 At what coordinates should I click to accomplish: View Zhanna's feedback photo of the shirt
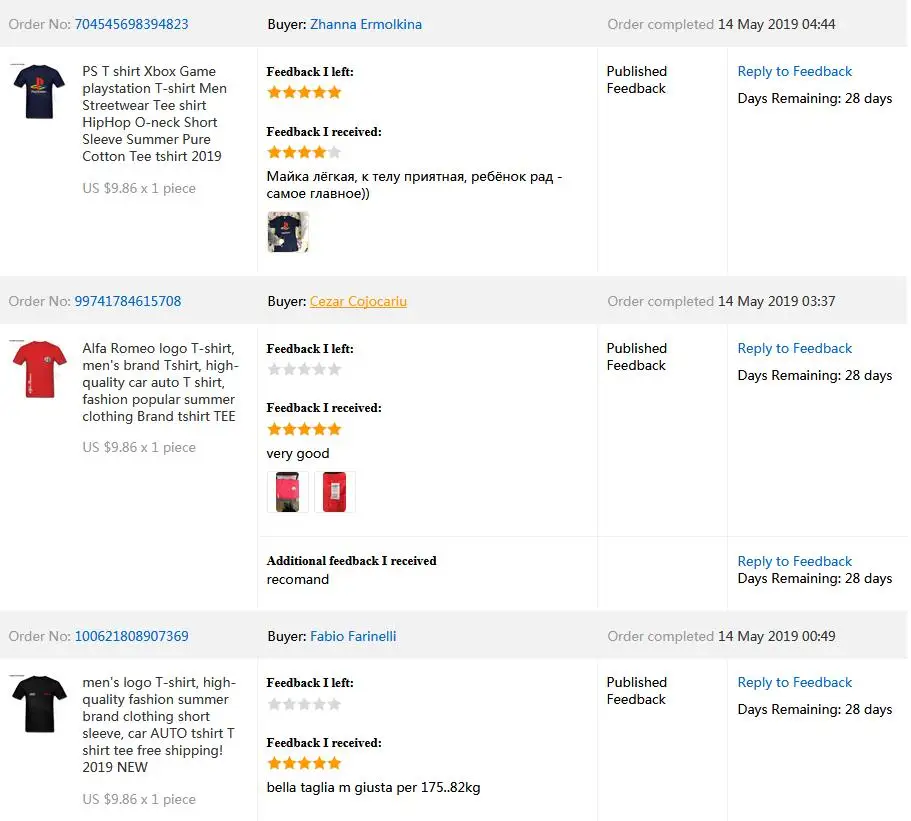point(288,232)
